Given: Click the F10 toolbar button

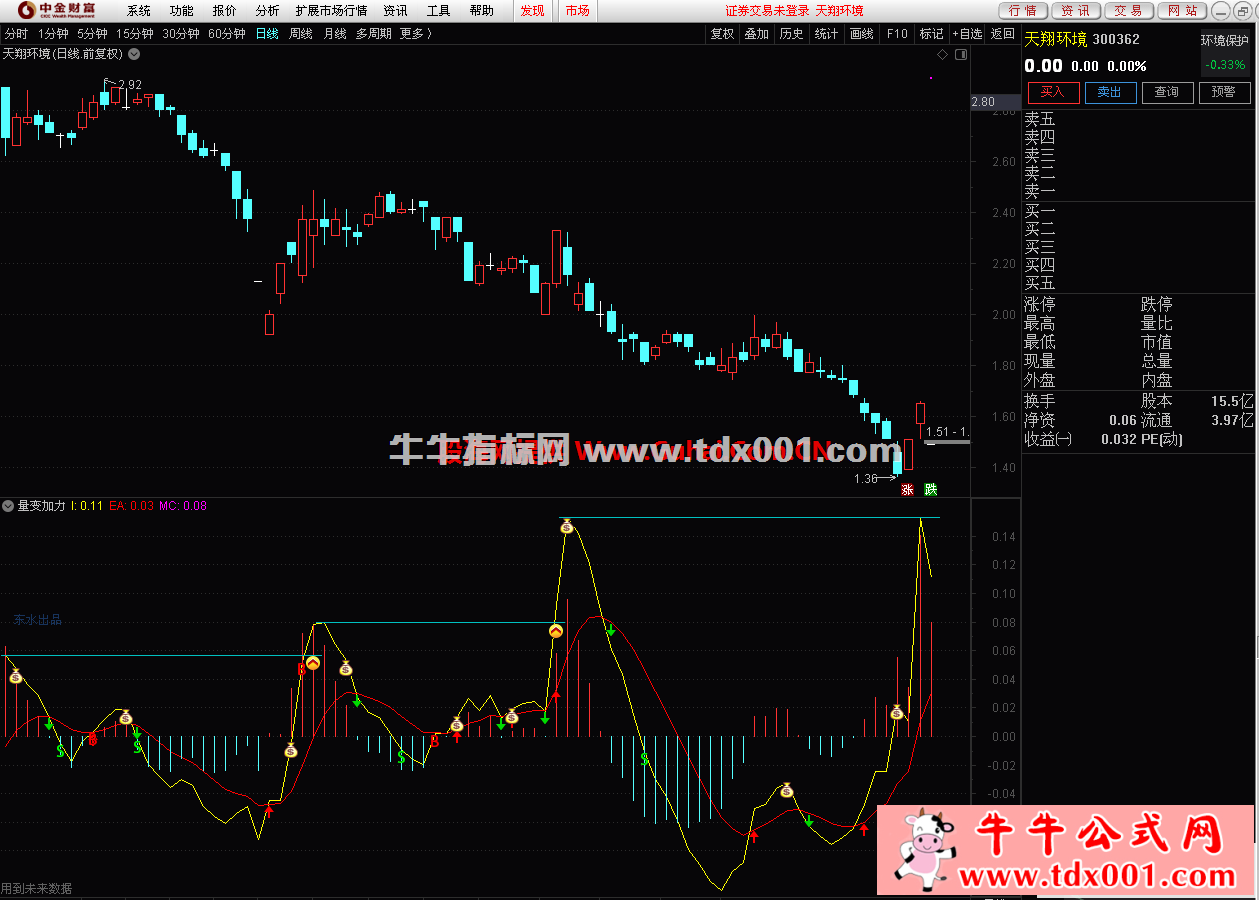Looking at the screenshot, I should (897, 33).
